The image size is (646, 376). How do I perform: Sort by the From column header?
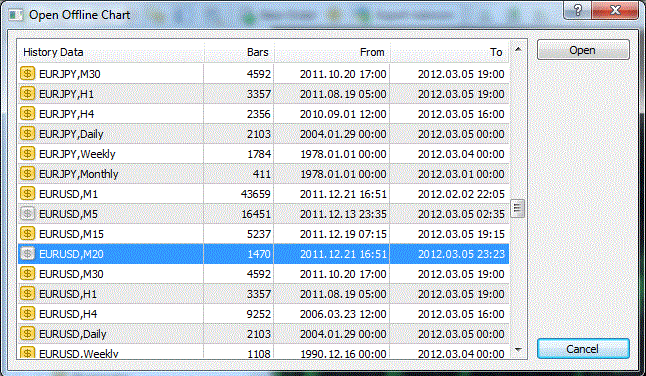point(332,52)
